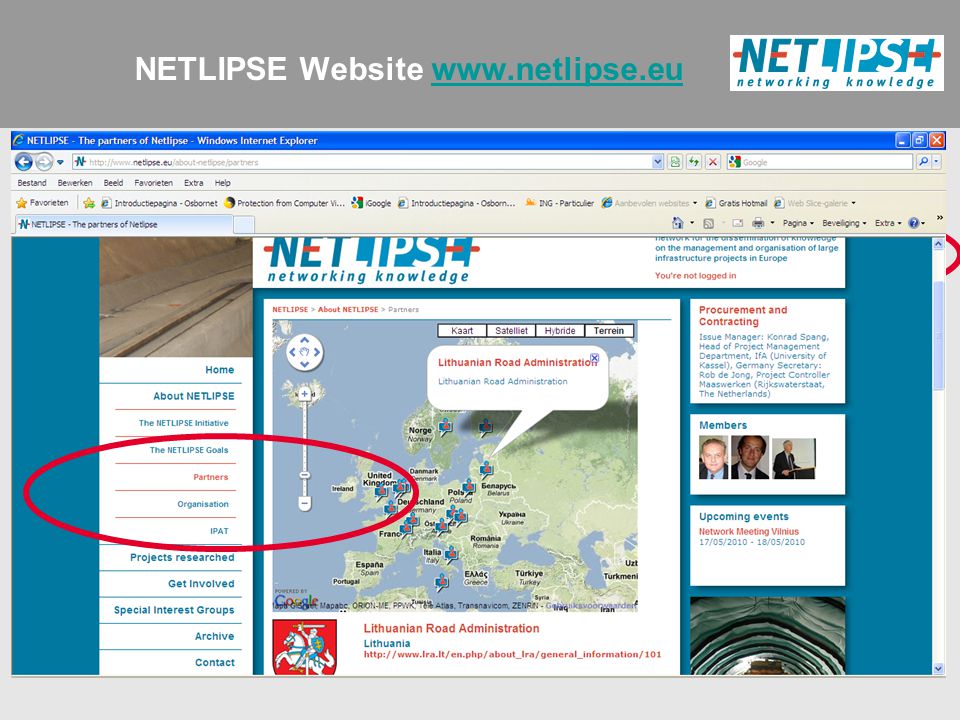The image size is (960, 720).
Task: Open Introductiepagina - Osbornet favorite
Action: [x=159, y=203]
